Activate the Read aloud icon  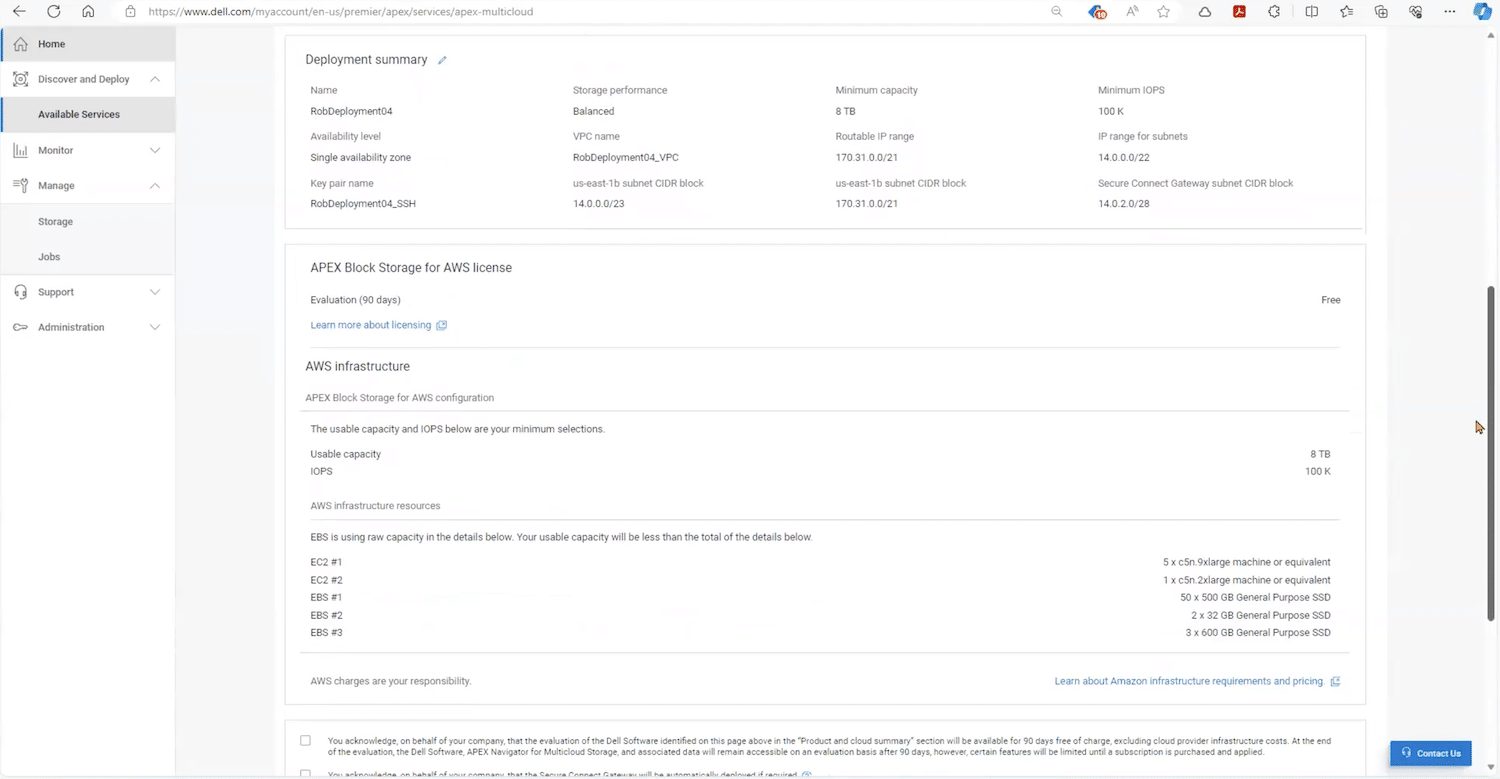[x=1132, y=12]
